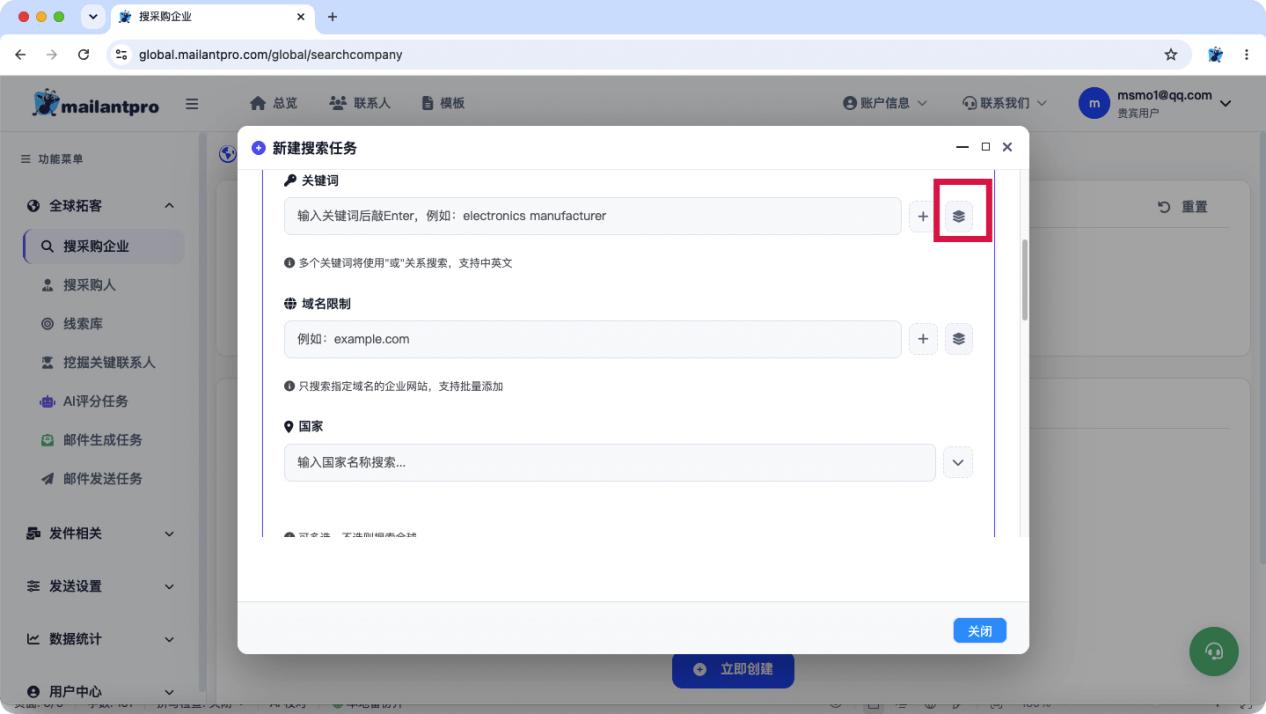
Task: Expand the msmo1@qq.com user menu
Action: coord(1226,103)
